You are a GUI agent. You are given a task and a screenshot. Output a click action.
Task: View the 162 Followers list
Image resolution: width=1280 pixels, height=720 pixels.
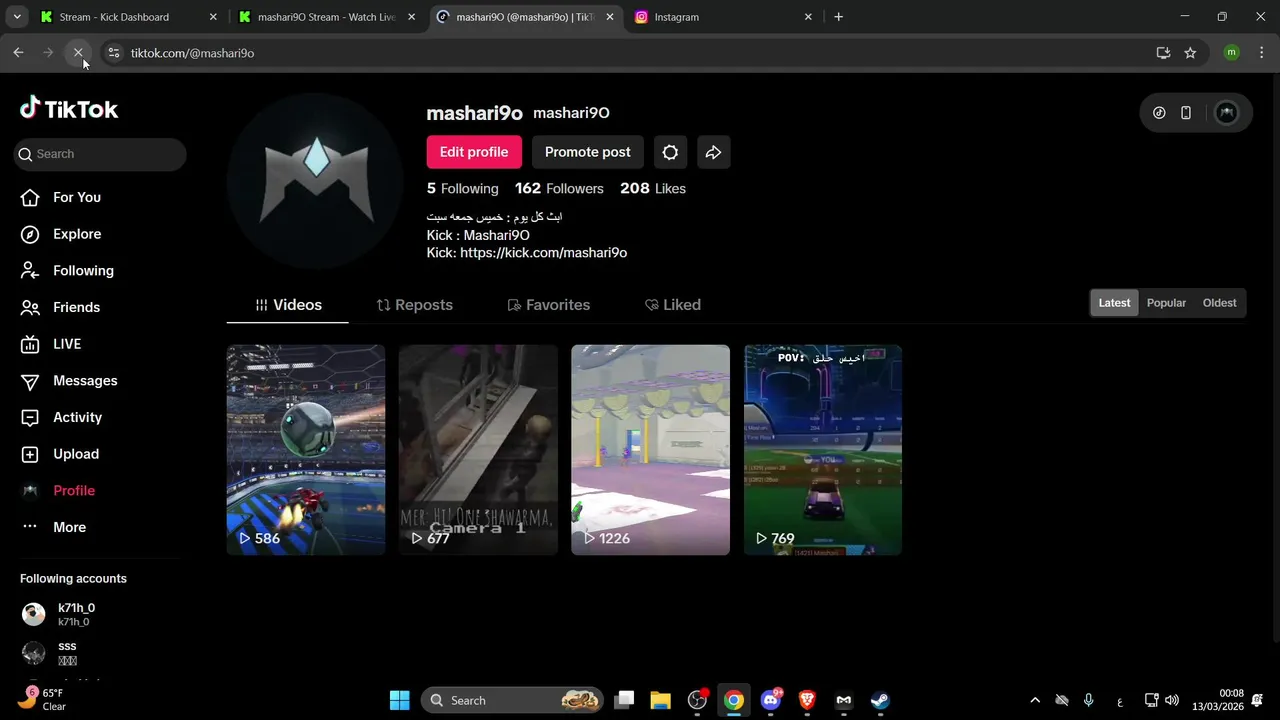point(559,188)
